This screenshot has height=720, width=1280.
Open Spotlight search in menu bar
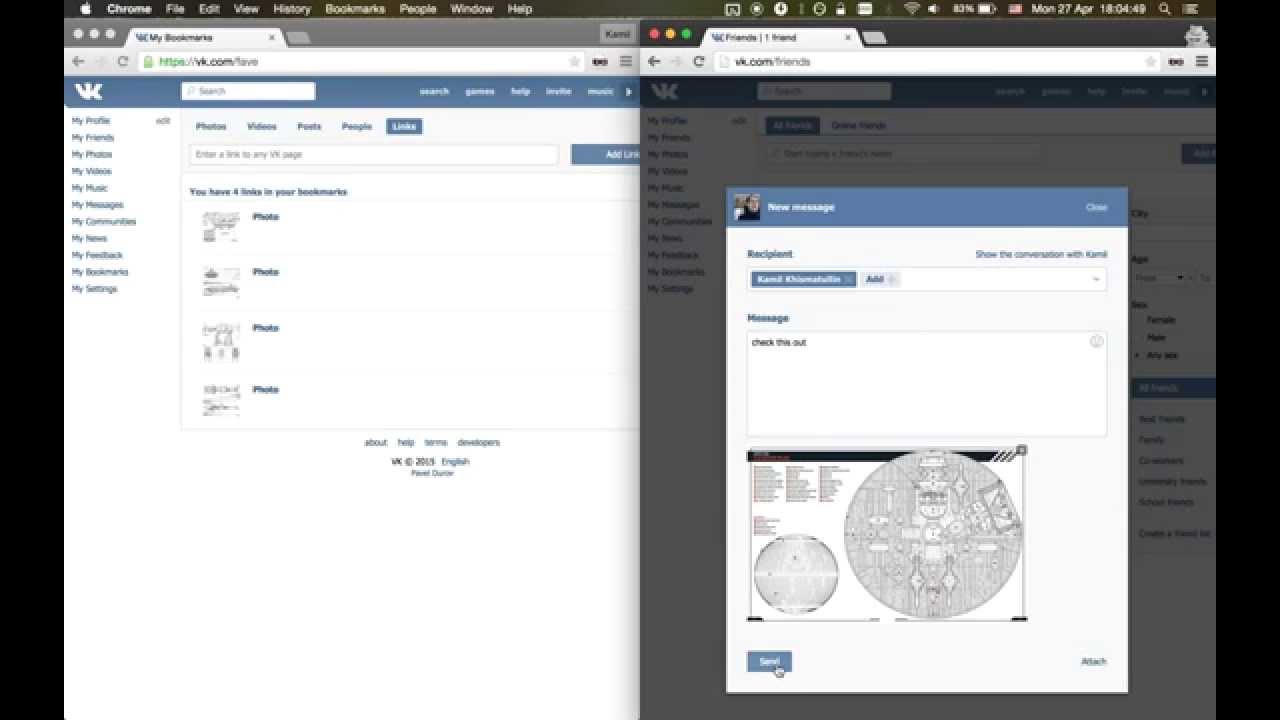click(1165, 9)
